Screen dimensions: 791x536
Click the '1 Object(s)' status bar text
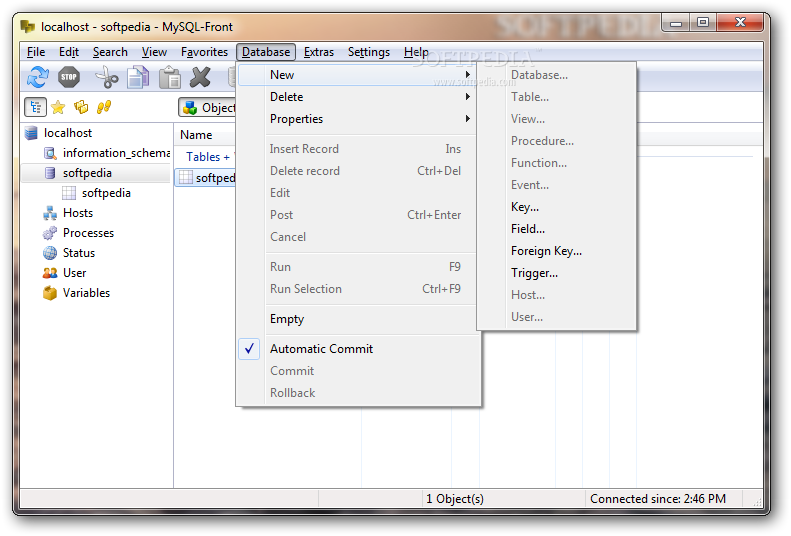[455, 499]
